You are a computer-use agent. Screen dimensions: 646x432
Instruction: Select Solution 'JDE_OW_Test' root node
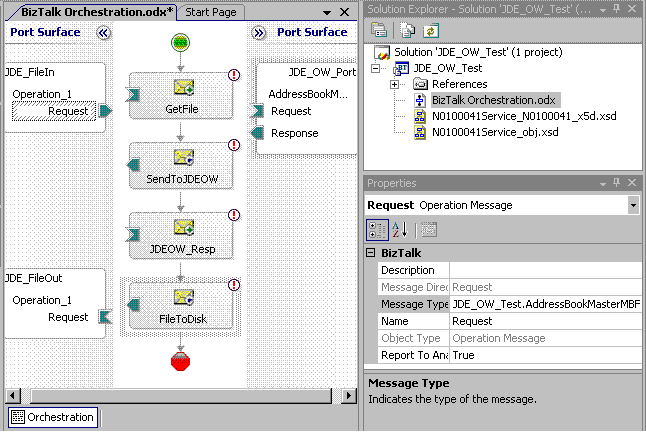click(478, 52)
